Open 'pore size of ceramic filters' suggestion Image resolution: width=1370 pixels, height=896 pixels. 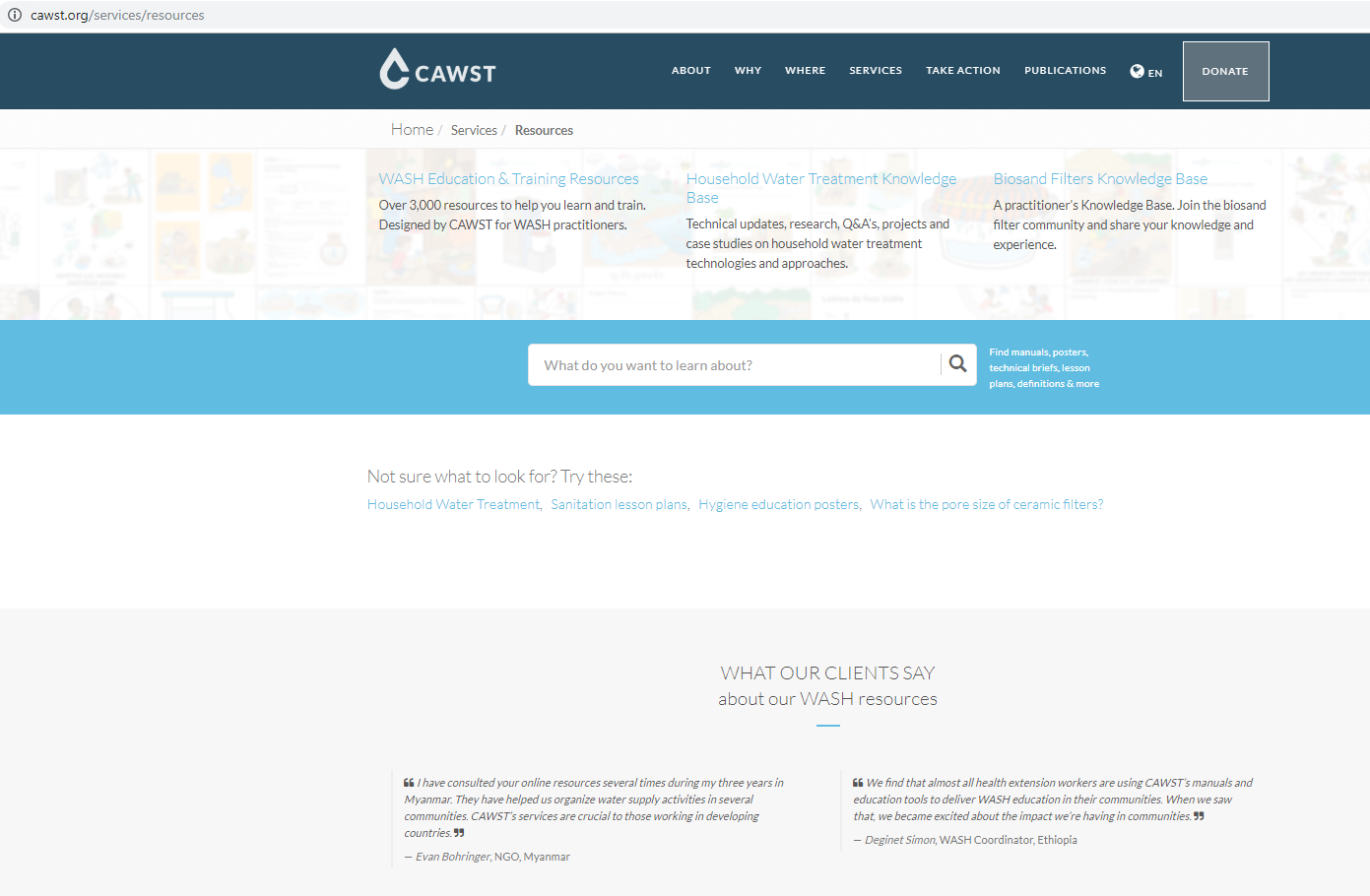coord(987,504)
